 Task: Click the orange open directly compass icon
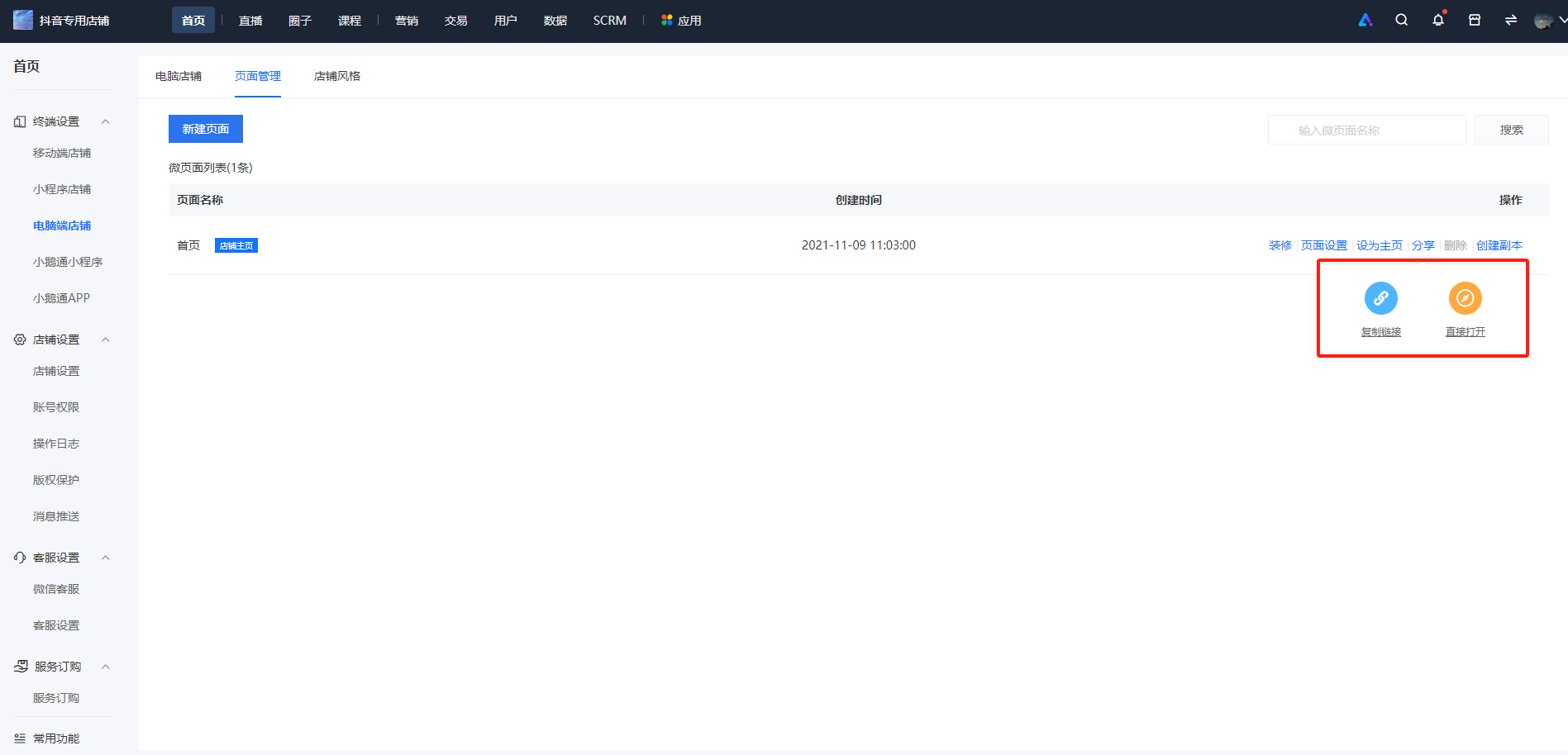click(x=1465, y=298)
